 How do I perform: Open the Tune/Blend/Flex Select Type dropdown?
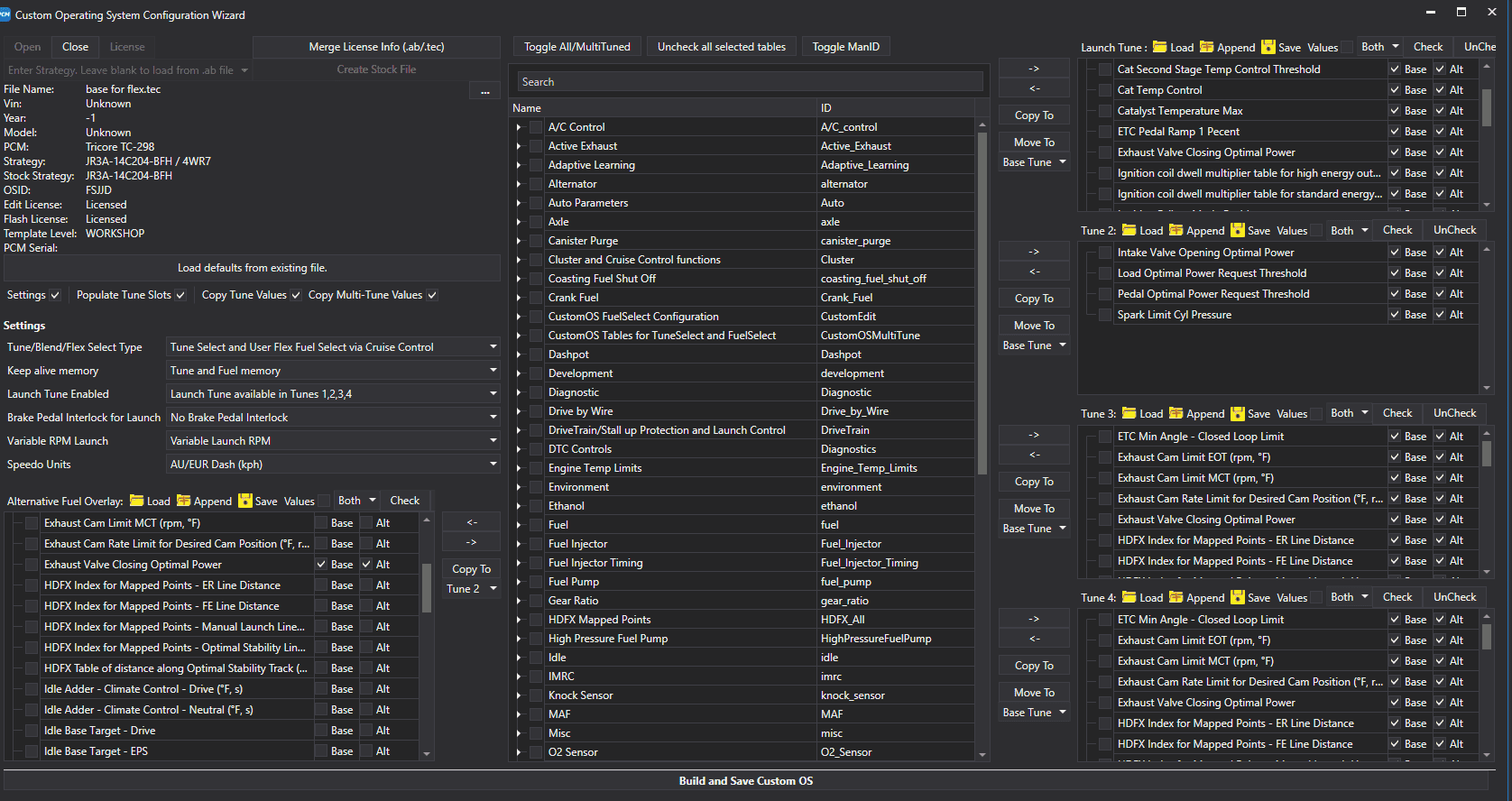[x=334, y=347]
